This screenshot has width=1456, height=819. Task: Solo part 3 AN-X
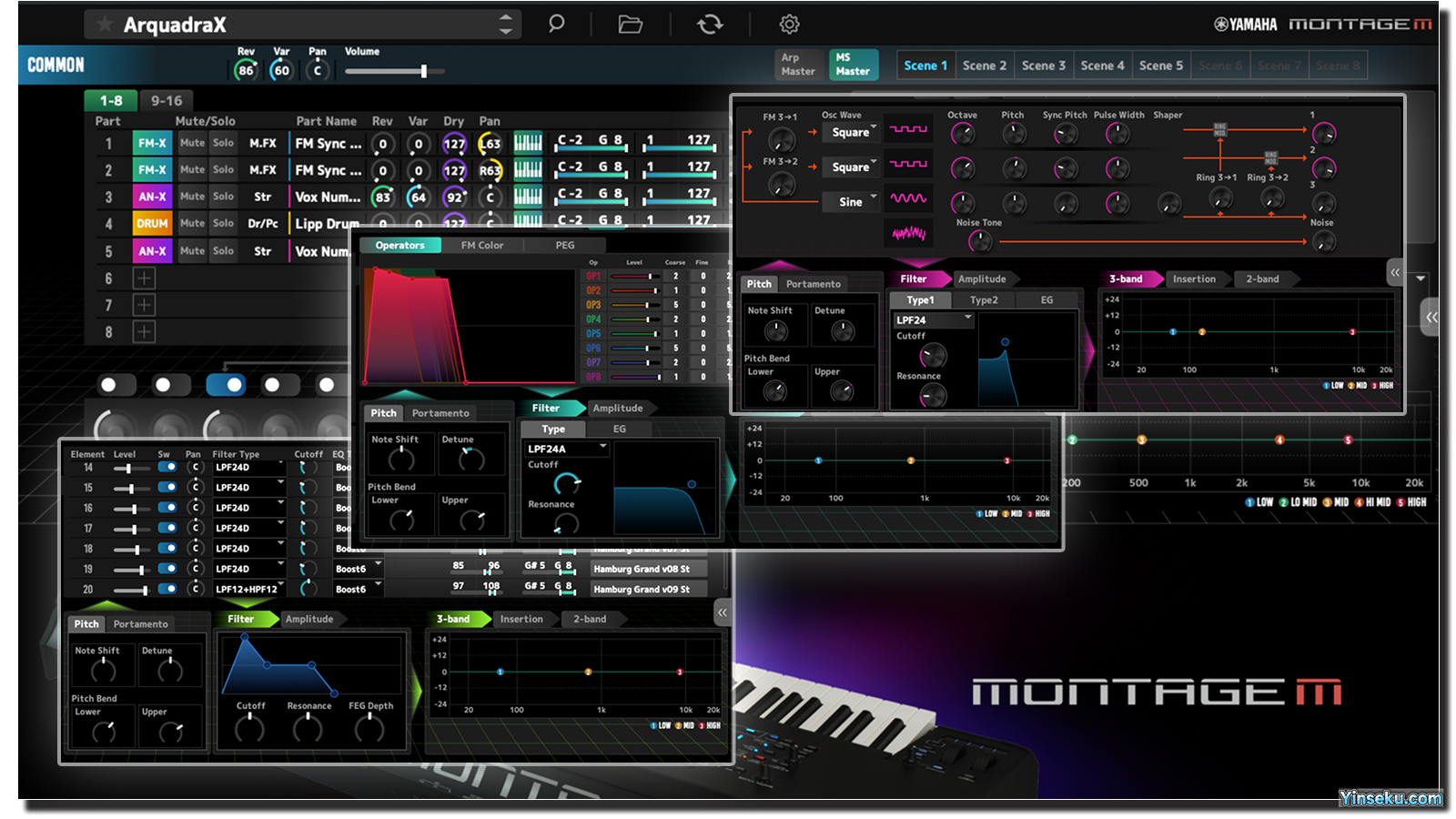[x=223, y=197]
